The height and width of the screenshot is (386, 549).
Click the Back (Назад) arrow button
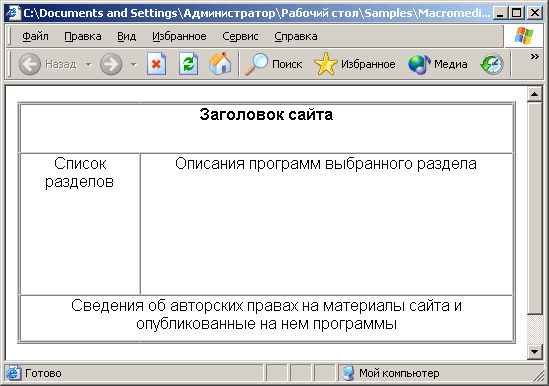pos(30,64)
